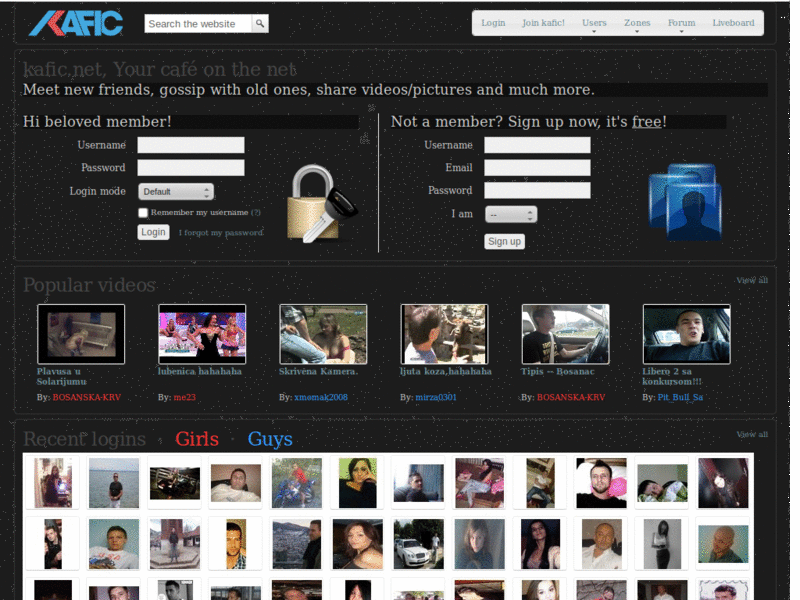Click I forgot my password link
The width and height of the screenshot is (800, 600).
(x=221, y=233)
